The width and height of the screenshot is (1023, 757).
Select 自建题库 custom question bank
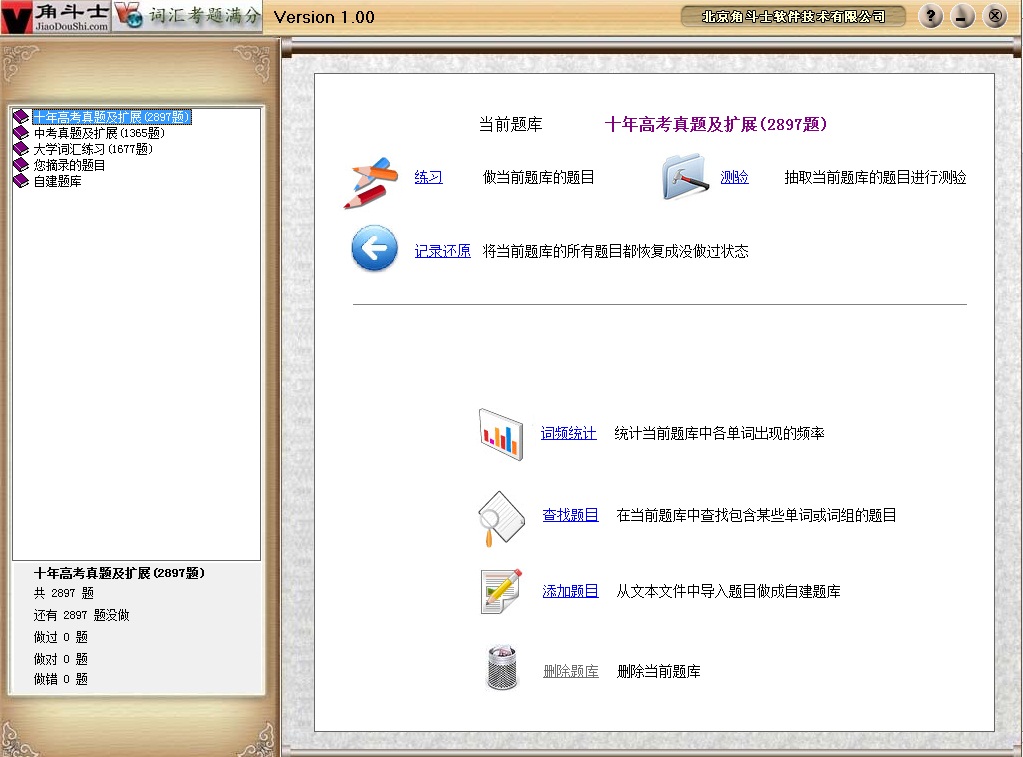click(57, 181)
